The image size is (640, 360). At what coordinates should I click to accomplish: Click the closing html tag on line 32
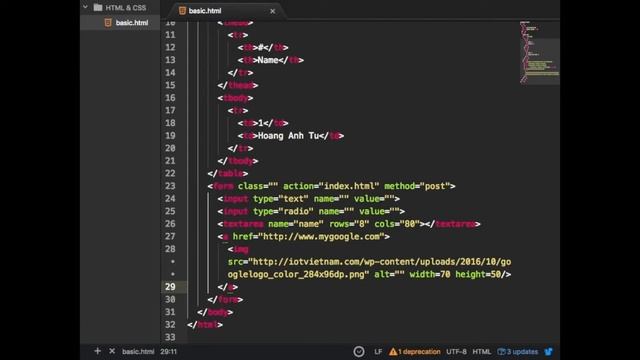[x=205, y=325]
